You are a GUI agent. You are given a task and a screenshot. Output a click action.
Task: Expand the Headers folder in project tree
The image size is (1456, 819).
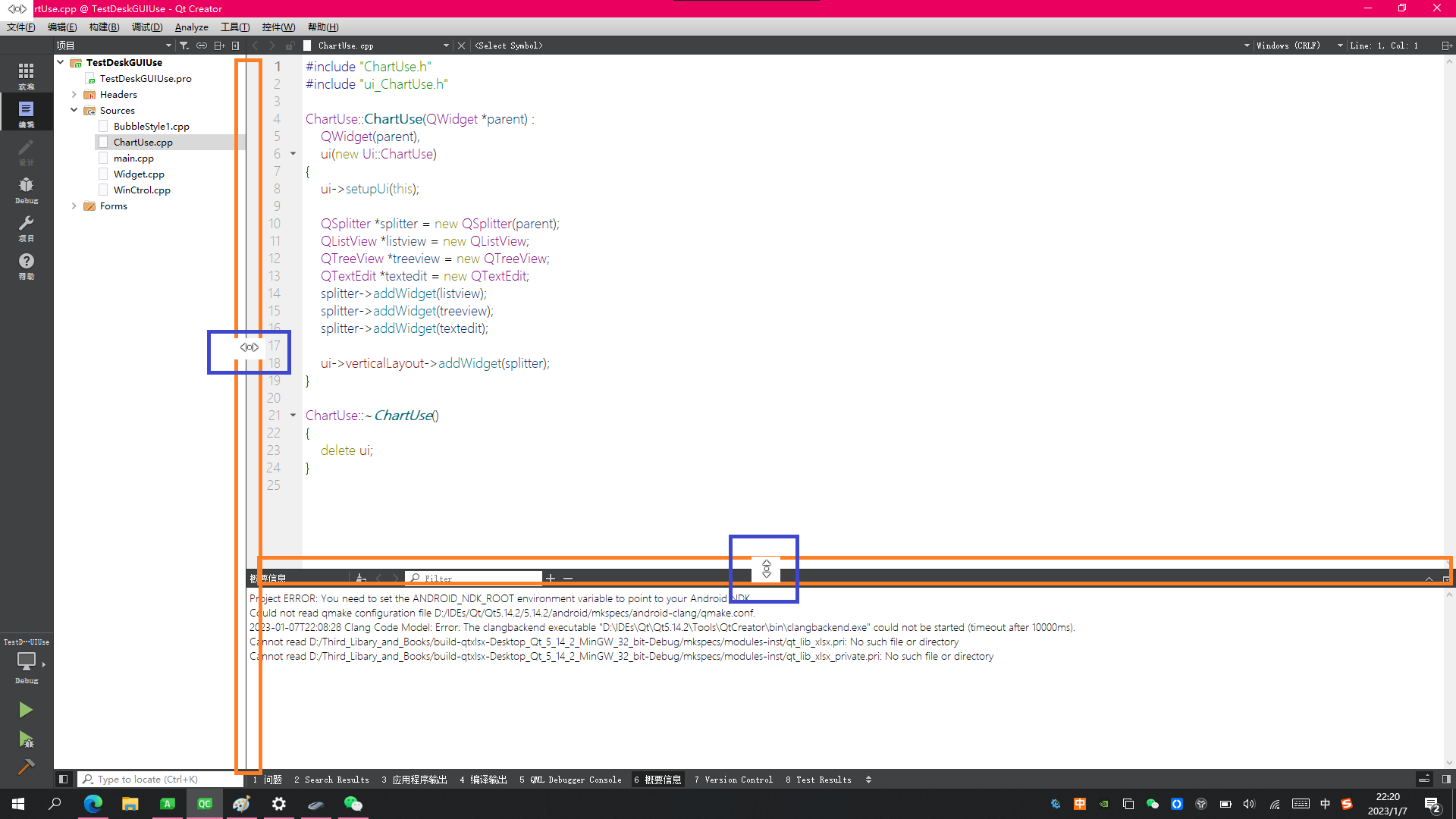pos(74,94)
